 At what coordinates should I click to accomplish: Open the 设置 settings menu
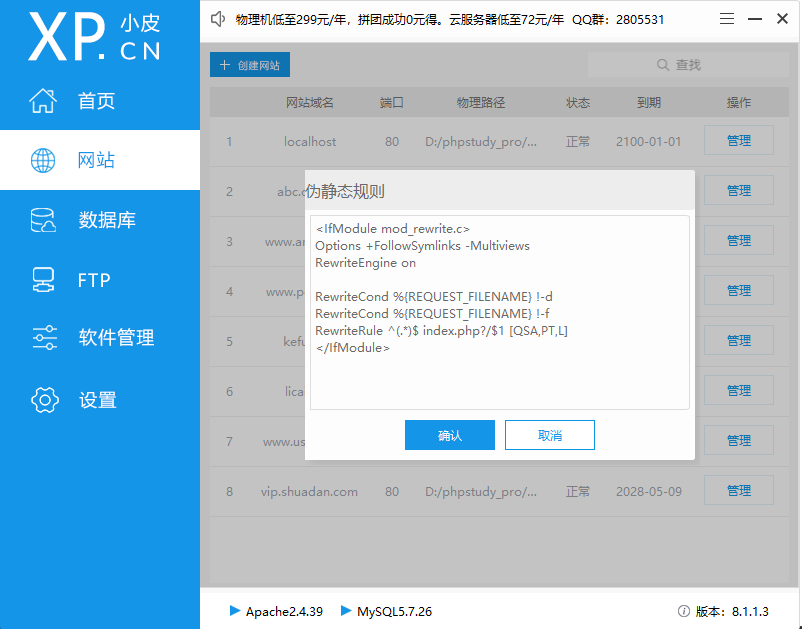click(x=100, y=400)
